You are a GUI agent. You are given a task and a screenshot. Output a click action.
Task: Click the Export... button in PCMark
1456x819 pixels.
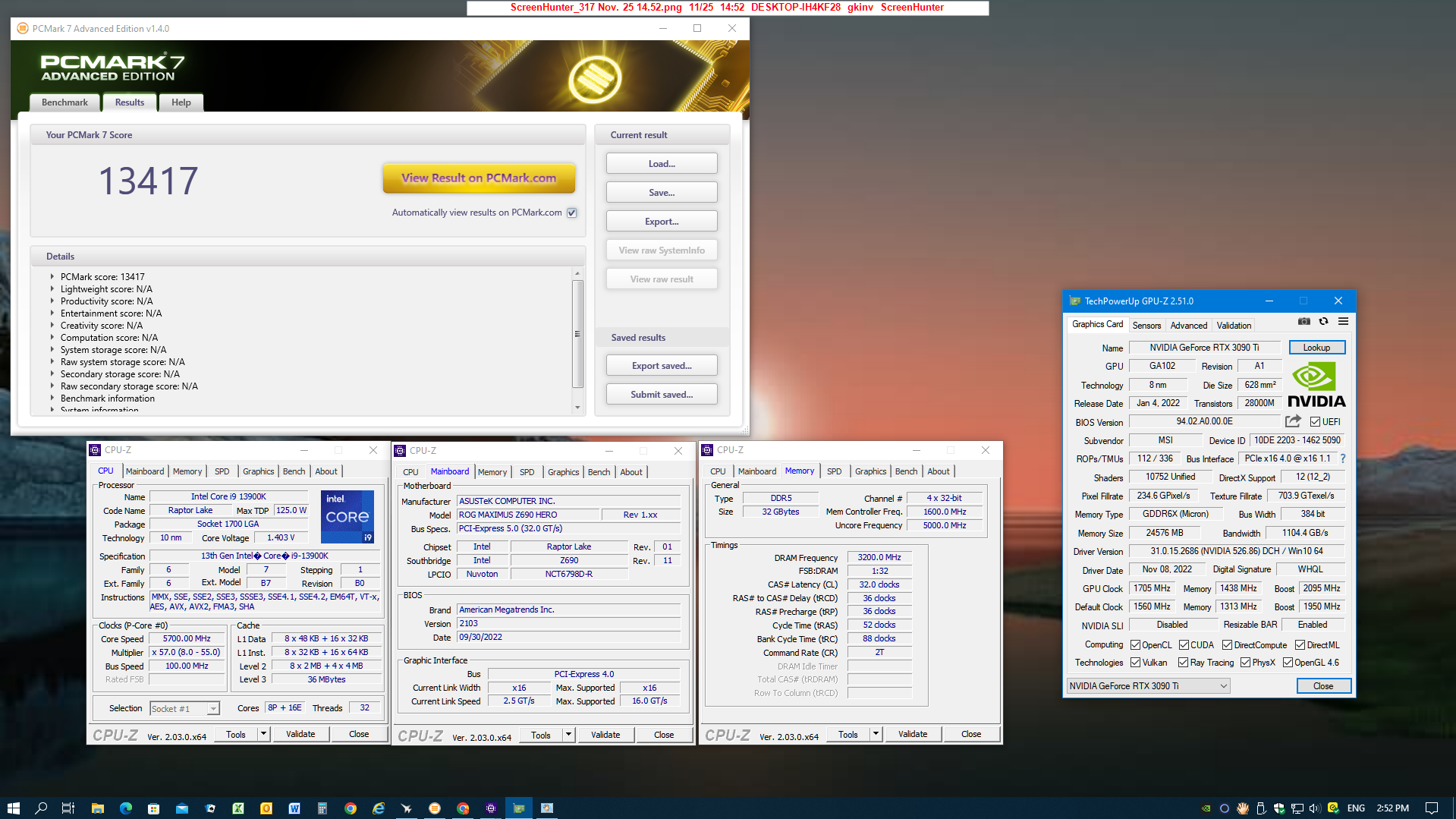click(662, 221)
